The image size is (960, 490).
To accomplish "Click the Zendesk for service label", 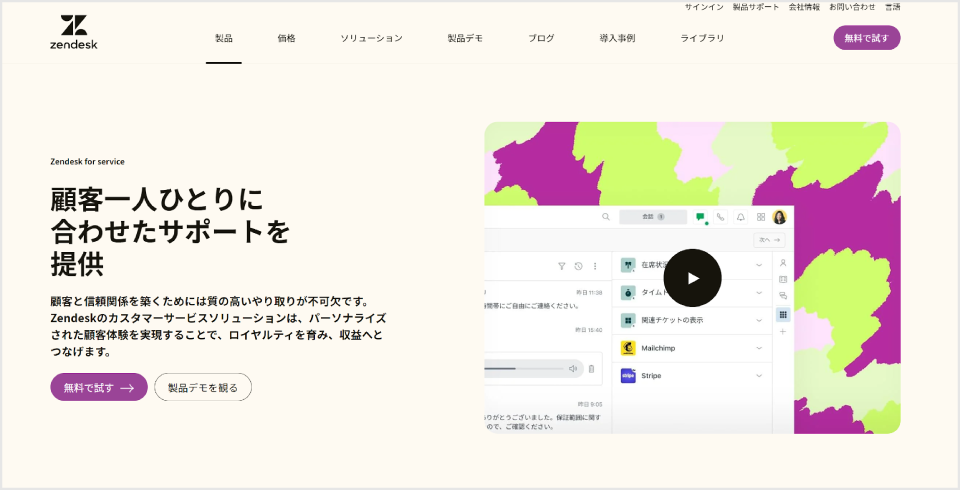I will pos(88,162).
